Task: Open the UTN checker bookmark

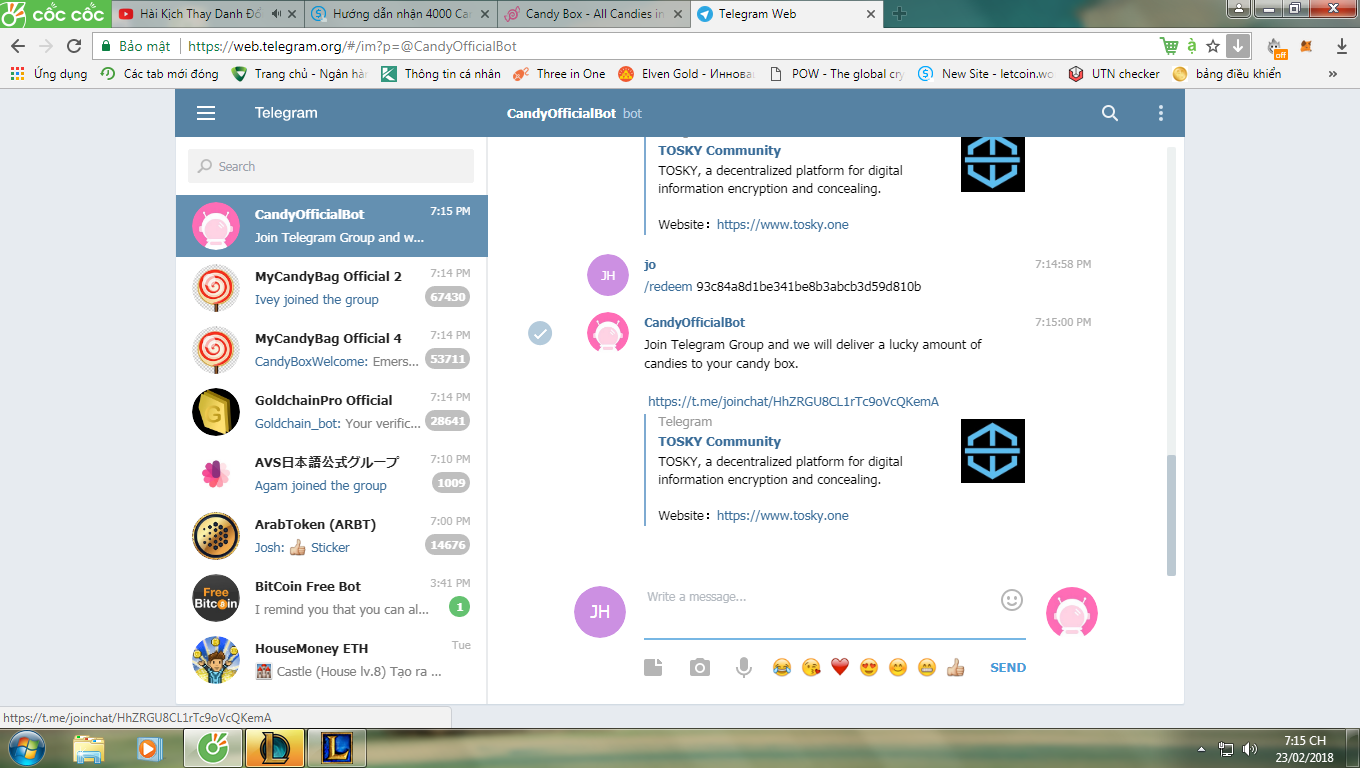Action: coord(1114,74)
